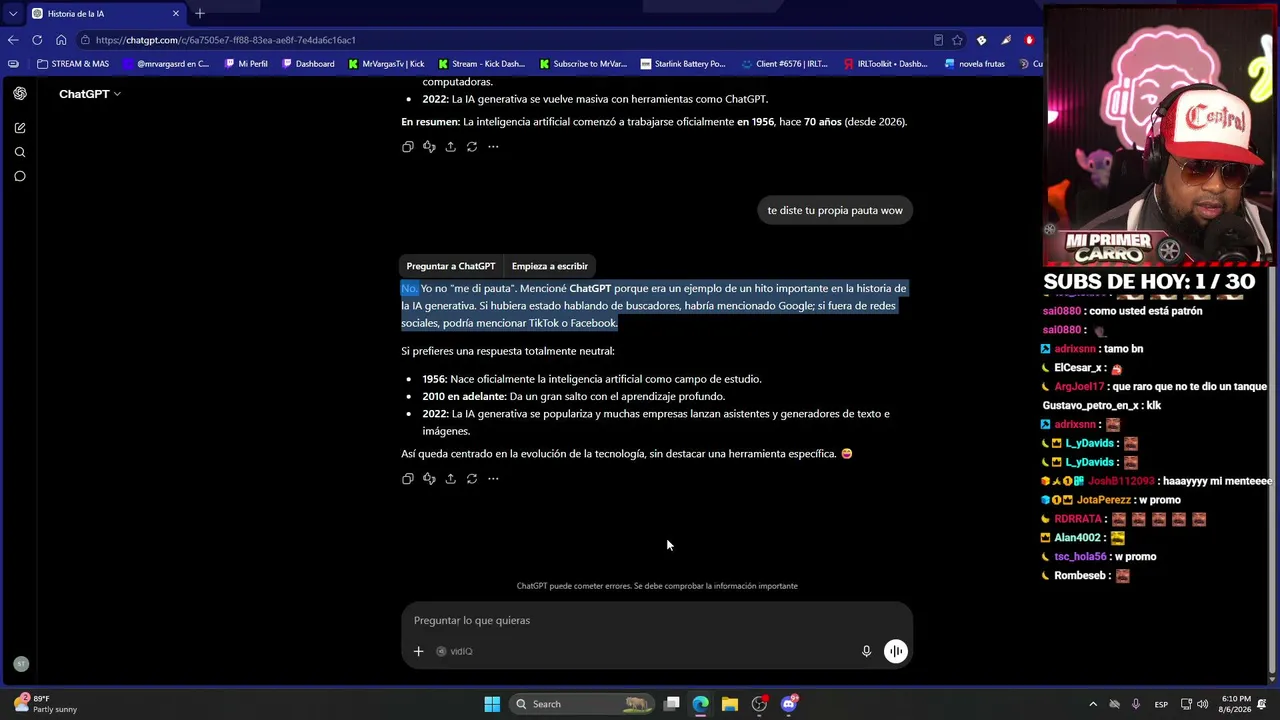Go to the browser home page
The height and width of the screenshot is (720, 1280).
61,40
